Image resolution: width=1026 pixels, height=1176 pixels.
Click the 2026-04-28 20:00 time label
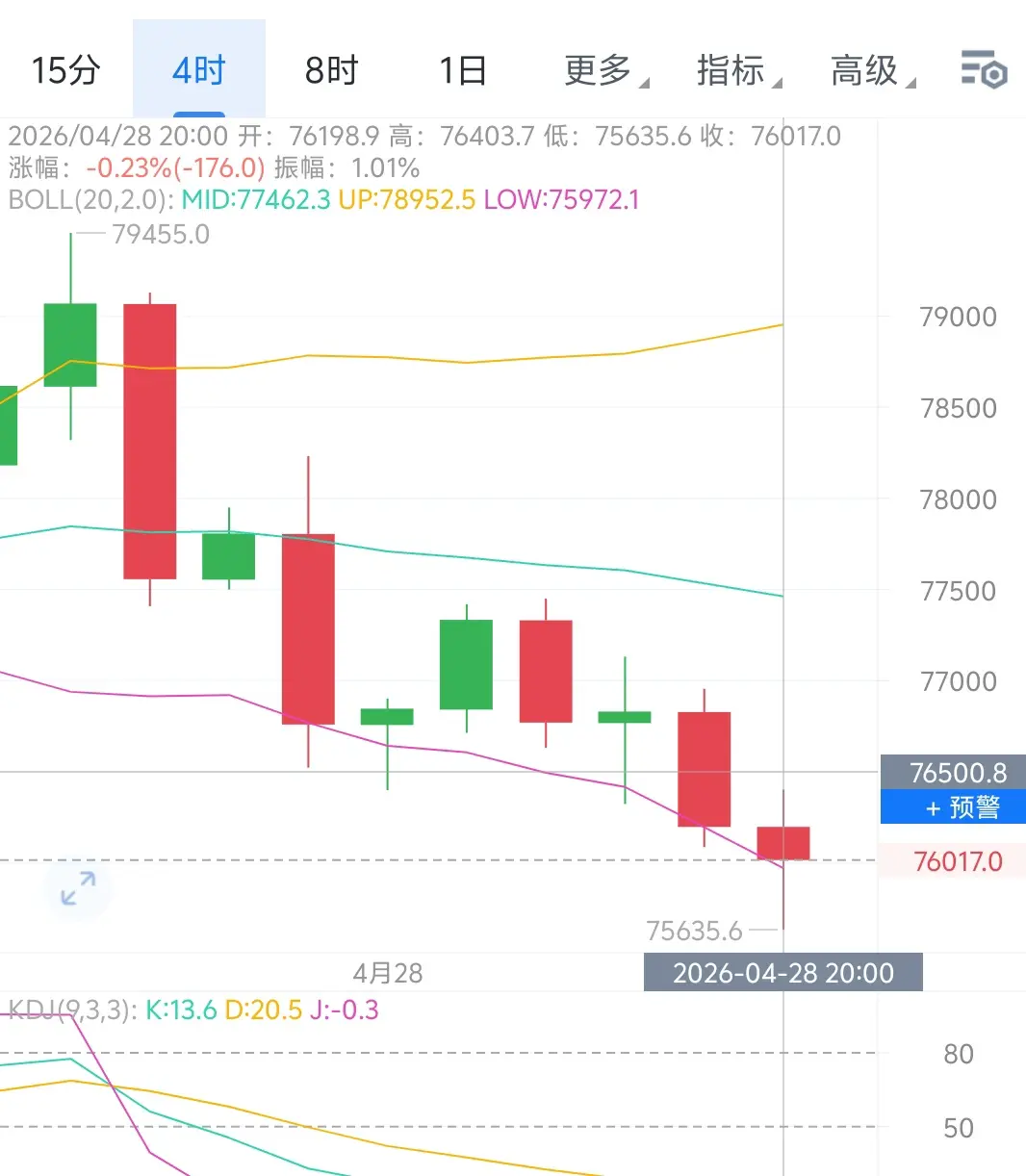pyautogui.click(x=783, y=972)
